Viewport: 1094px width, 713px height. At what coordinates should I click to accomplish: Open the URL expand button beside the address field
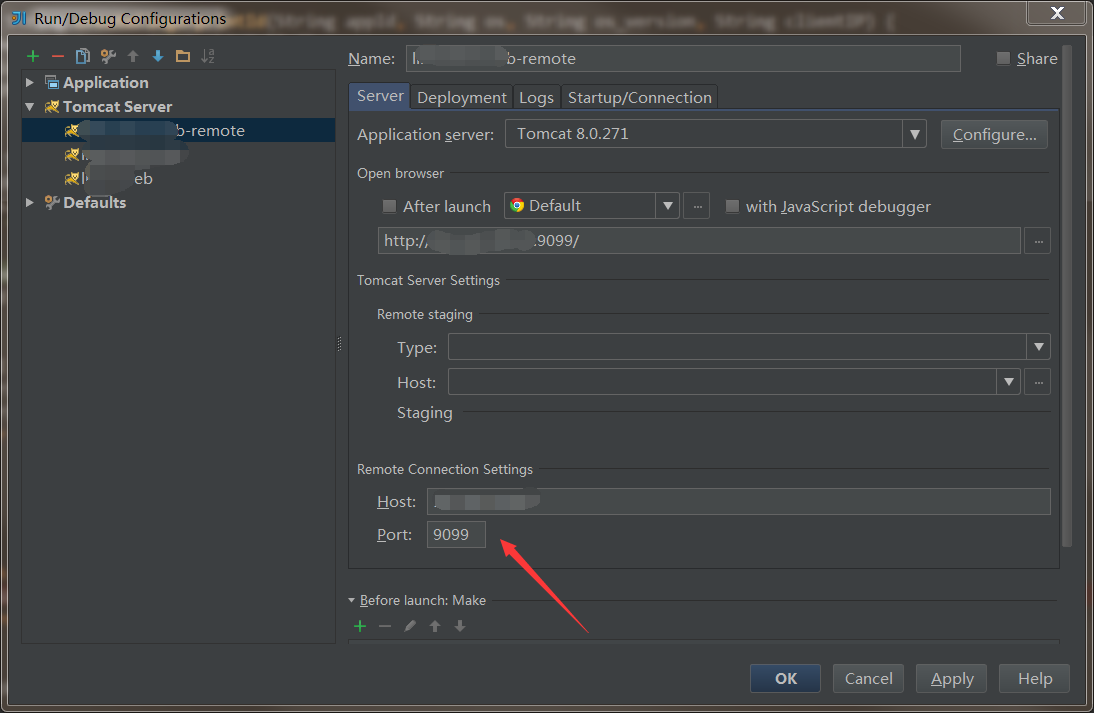pyautogui.click(x=1037, y=241)
